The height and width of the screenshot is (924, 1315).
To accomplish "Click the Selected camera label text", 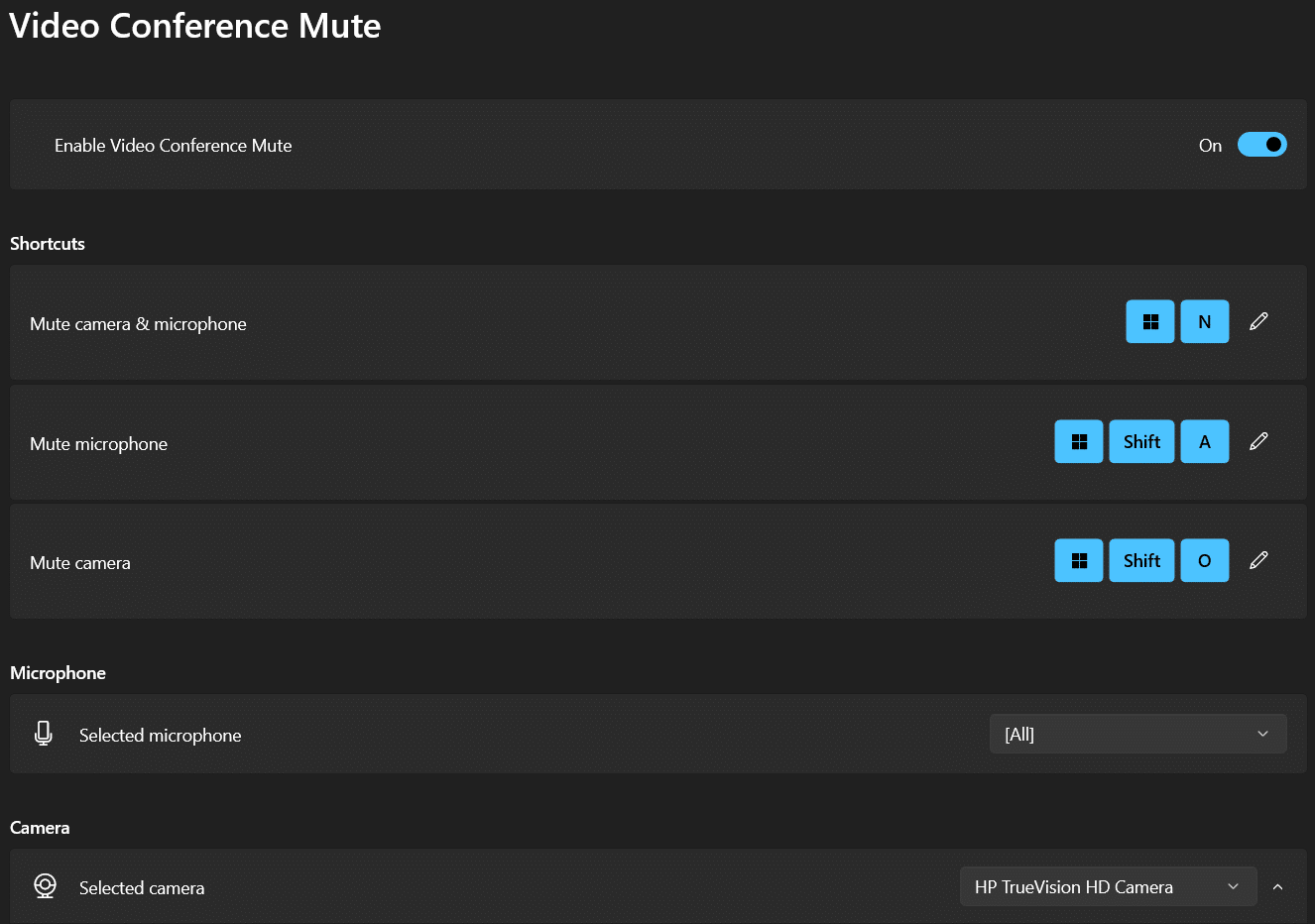I will point(142,888).
